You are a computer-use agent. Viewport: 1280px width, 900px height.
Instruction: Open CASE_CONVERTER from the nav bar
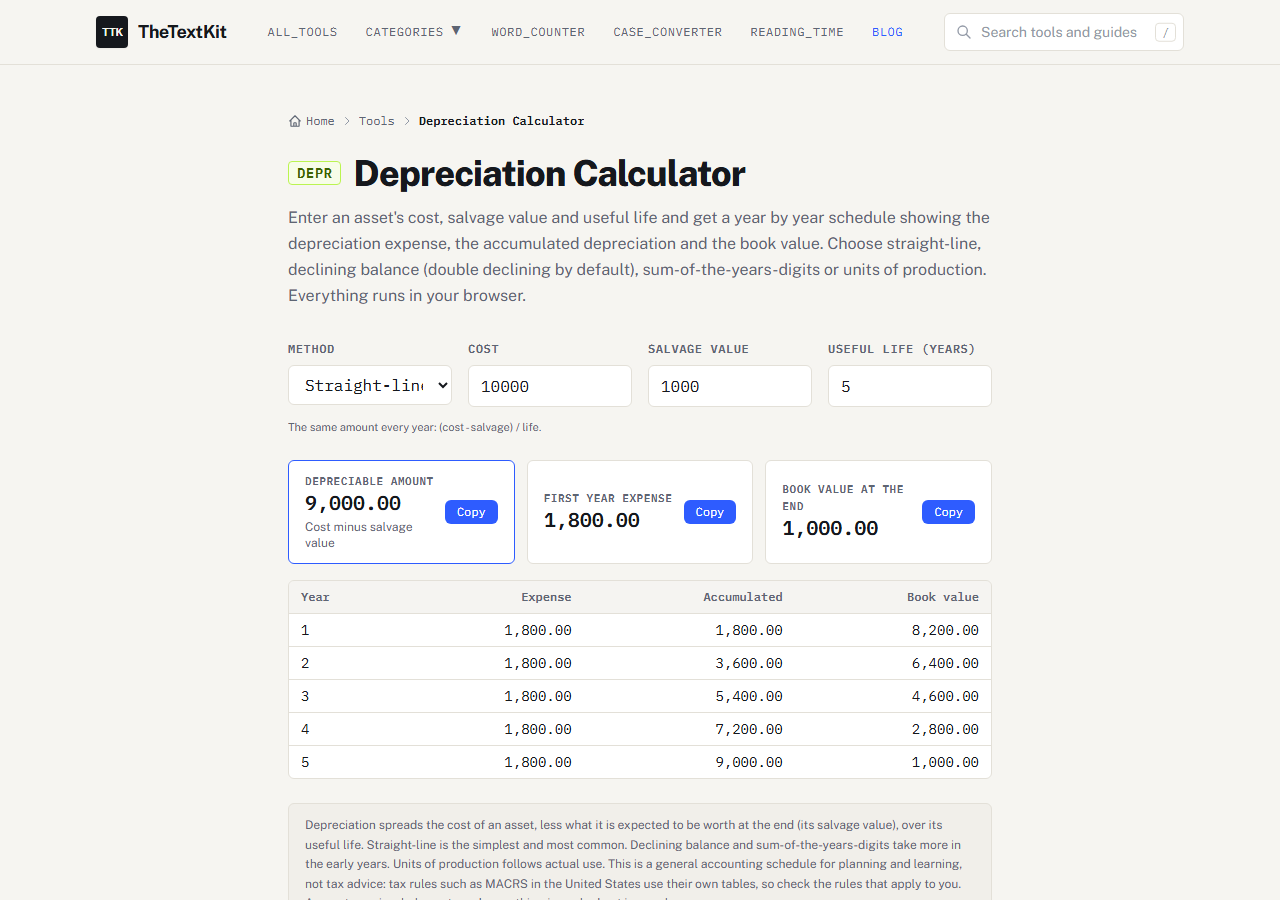(x=668, y=32)
